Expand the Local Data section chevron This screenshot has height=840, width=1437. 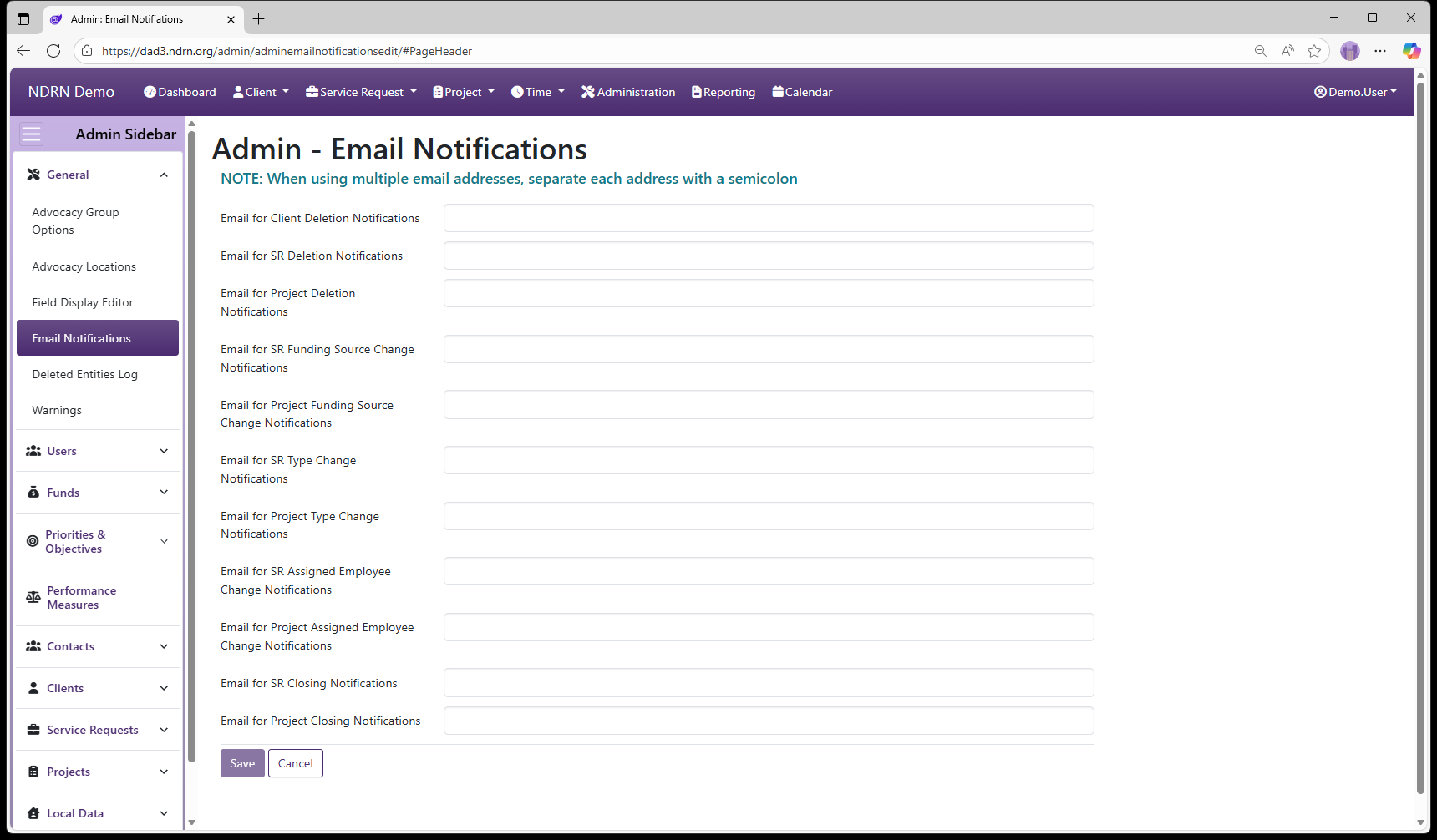[x=164, y=813]
